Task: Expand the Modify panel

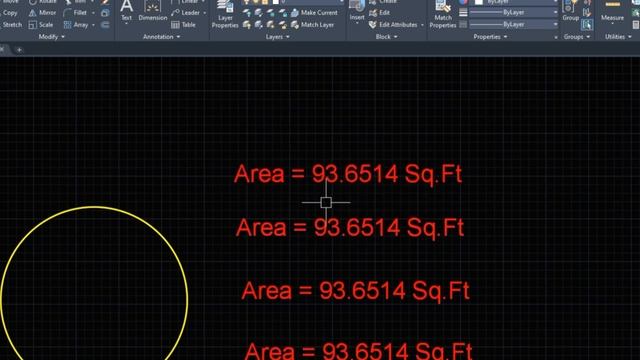Action: pos(51,37)
